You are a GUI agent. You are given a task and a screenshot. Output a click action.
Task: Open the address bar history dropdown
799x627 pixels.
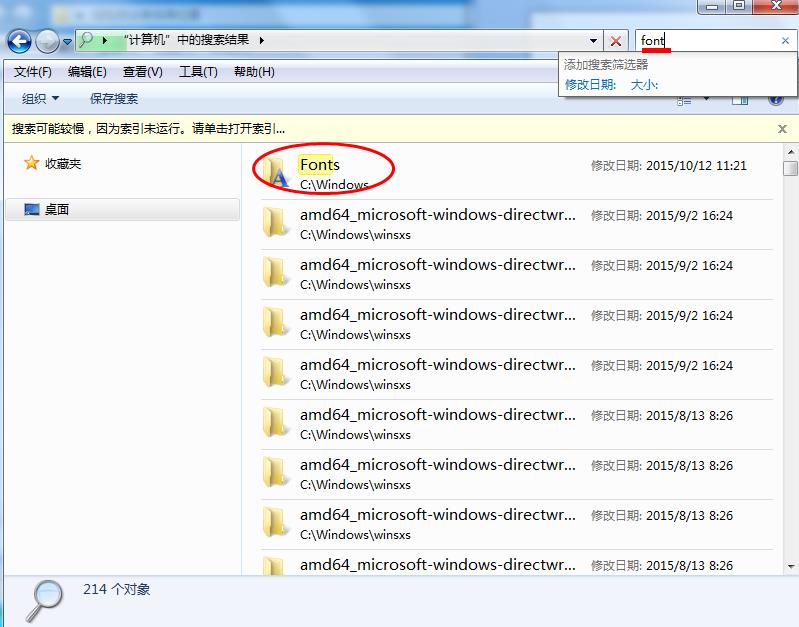coord(593,41)
